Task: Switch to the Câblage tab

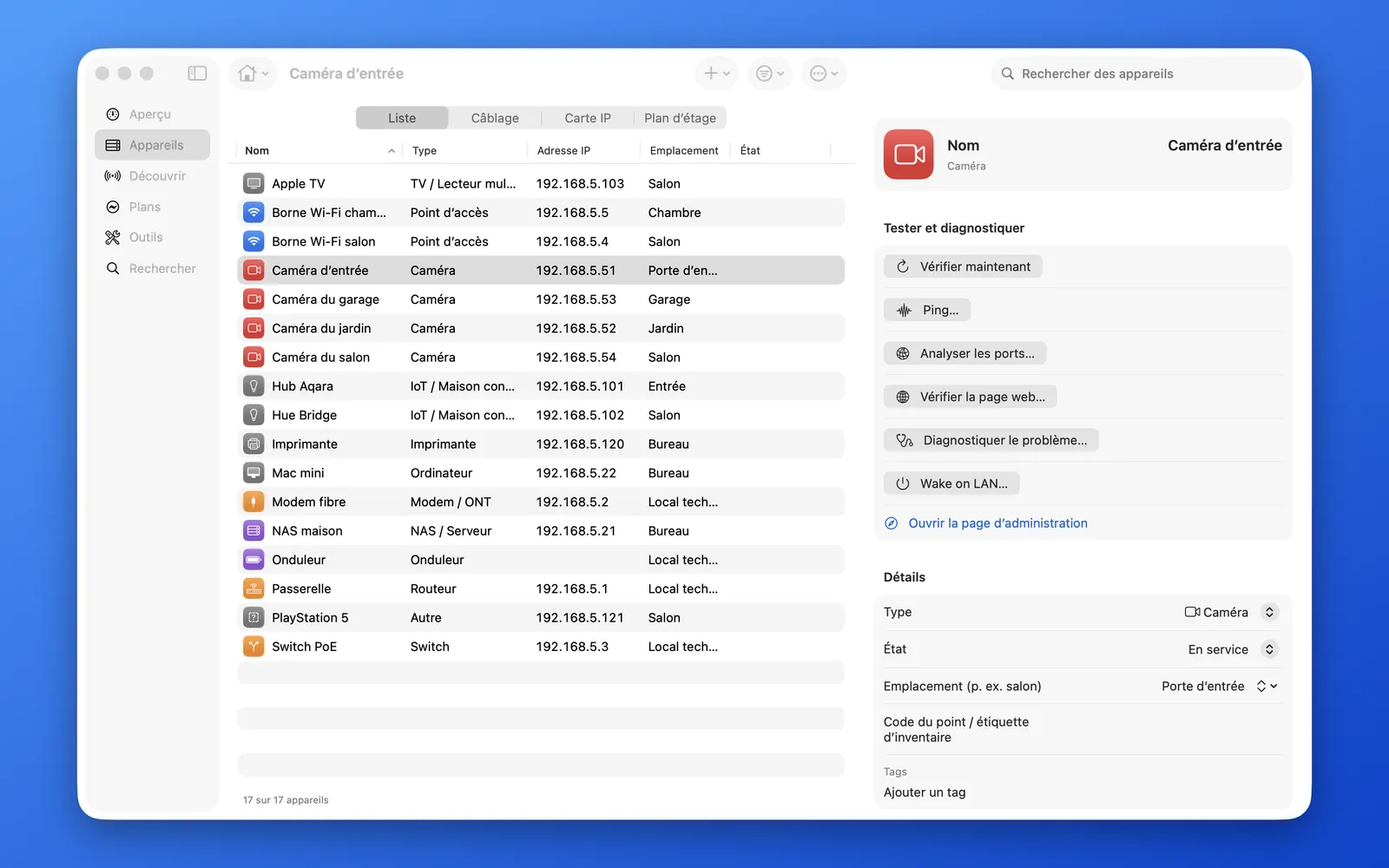Action: 495,118
